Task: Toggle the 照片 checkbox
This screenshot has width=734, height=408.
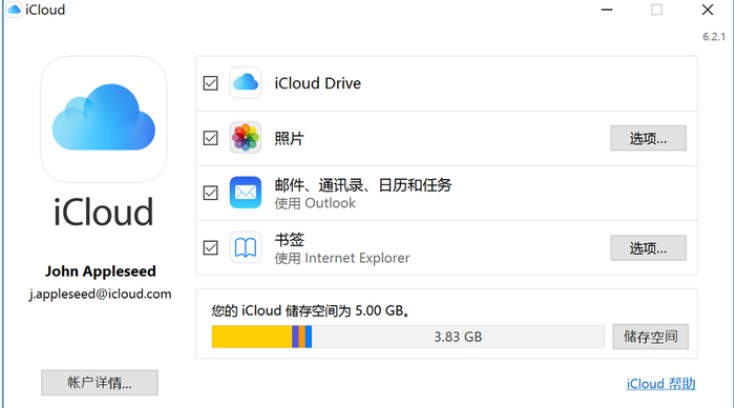Action: coord(210,138)
